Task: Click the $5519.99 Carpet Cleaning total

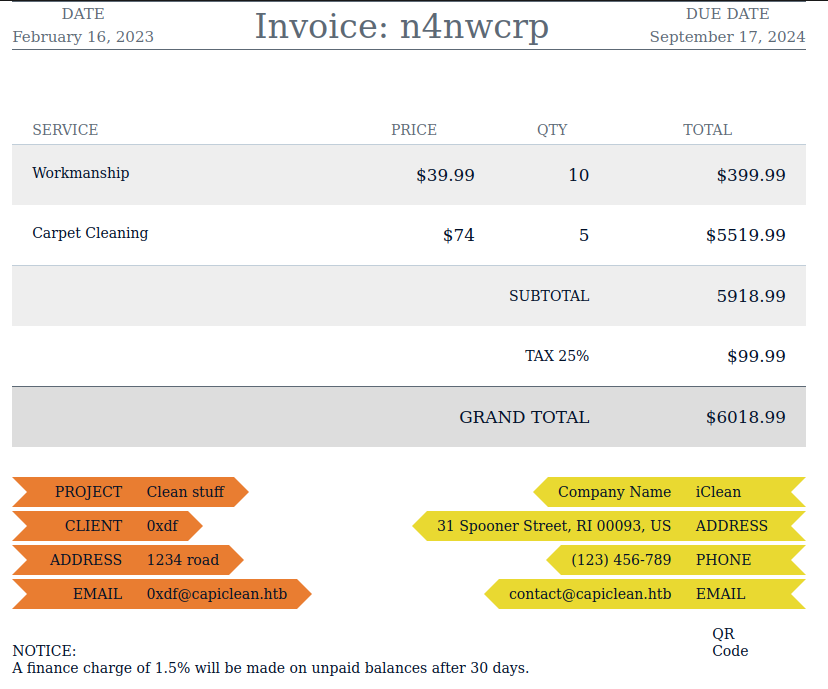Action: [745, 236]
